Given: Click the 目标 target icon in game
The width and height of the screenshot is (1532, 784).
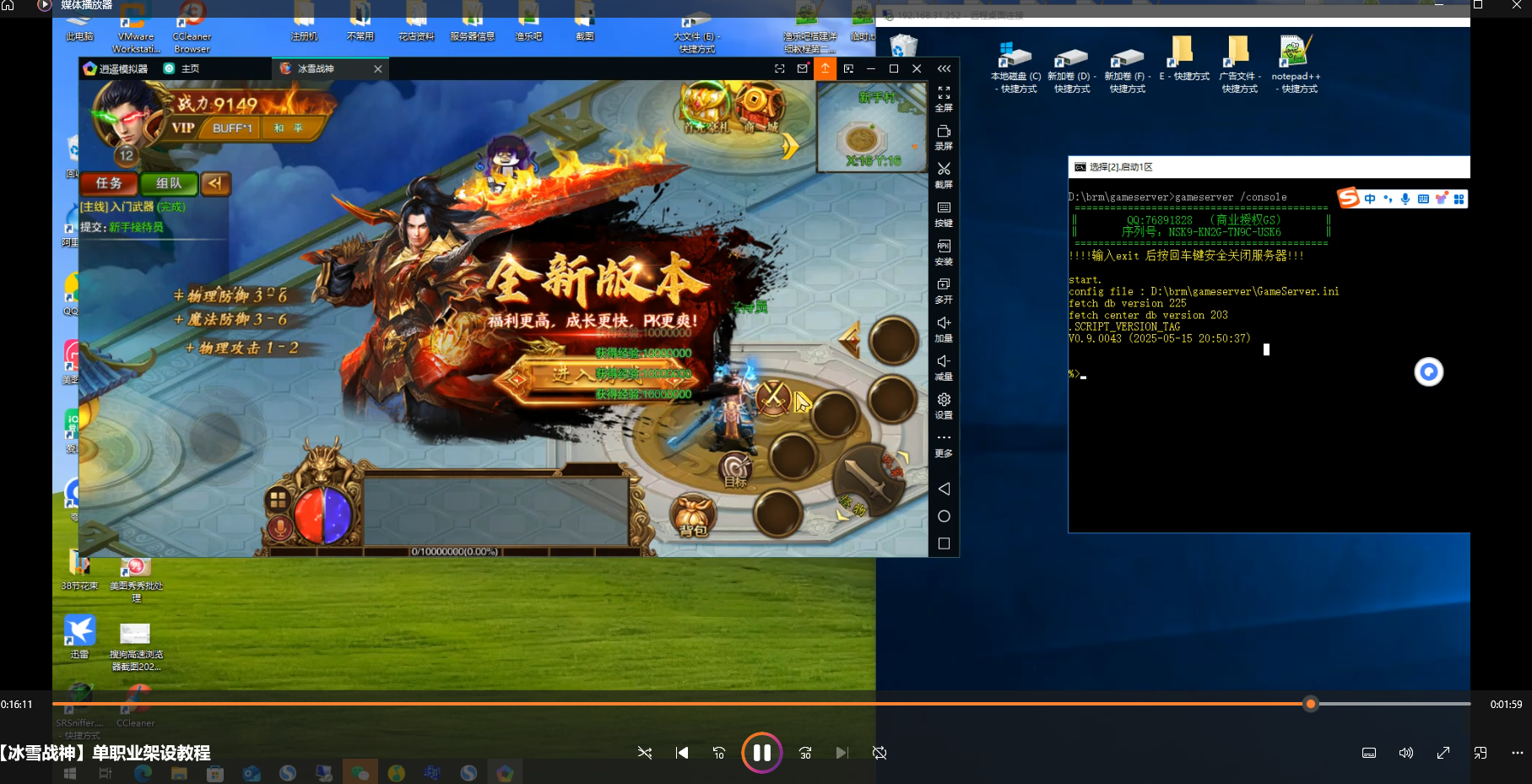Looking at the screenshot, I should click(735, 470).
